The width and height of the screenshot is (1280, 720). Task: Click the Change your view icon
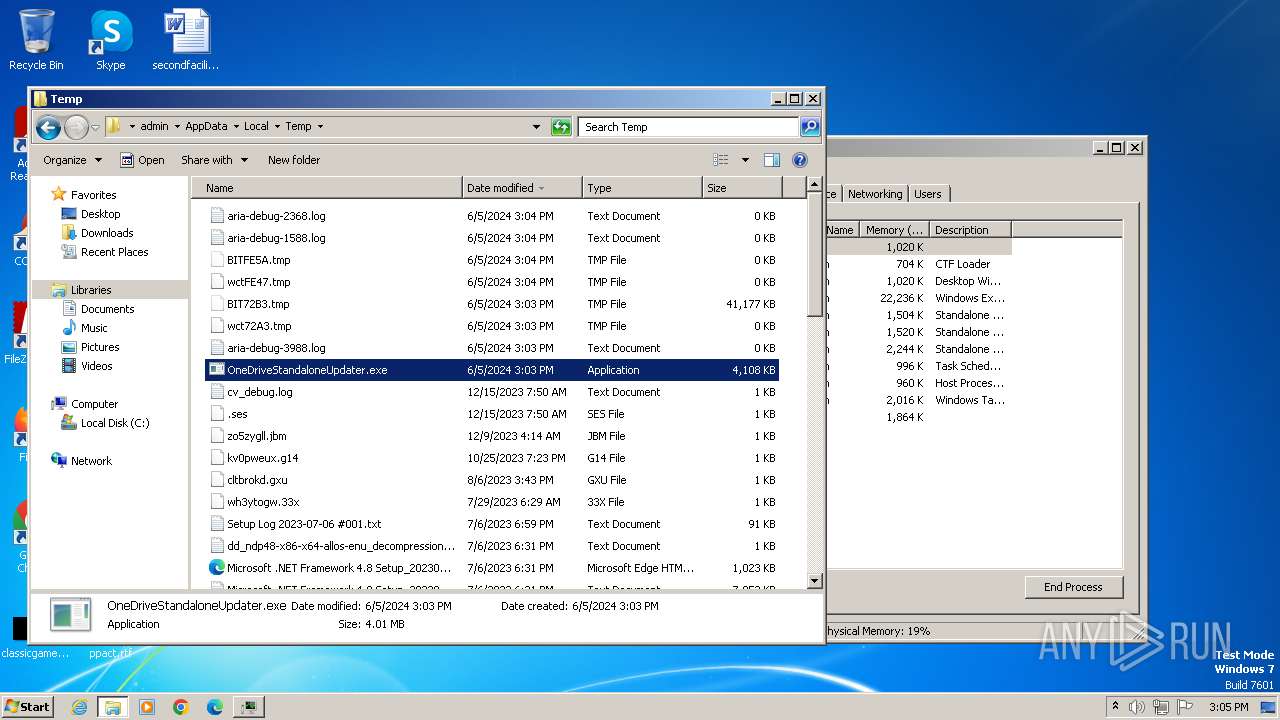click(721, 160)
